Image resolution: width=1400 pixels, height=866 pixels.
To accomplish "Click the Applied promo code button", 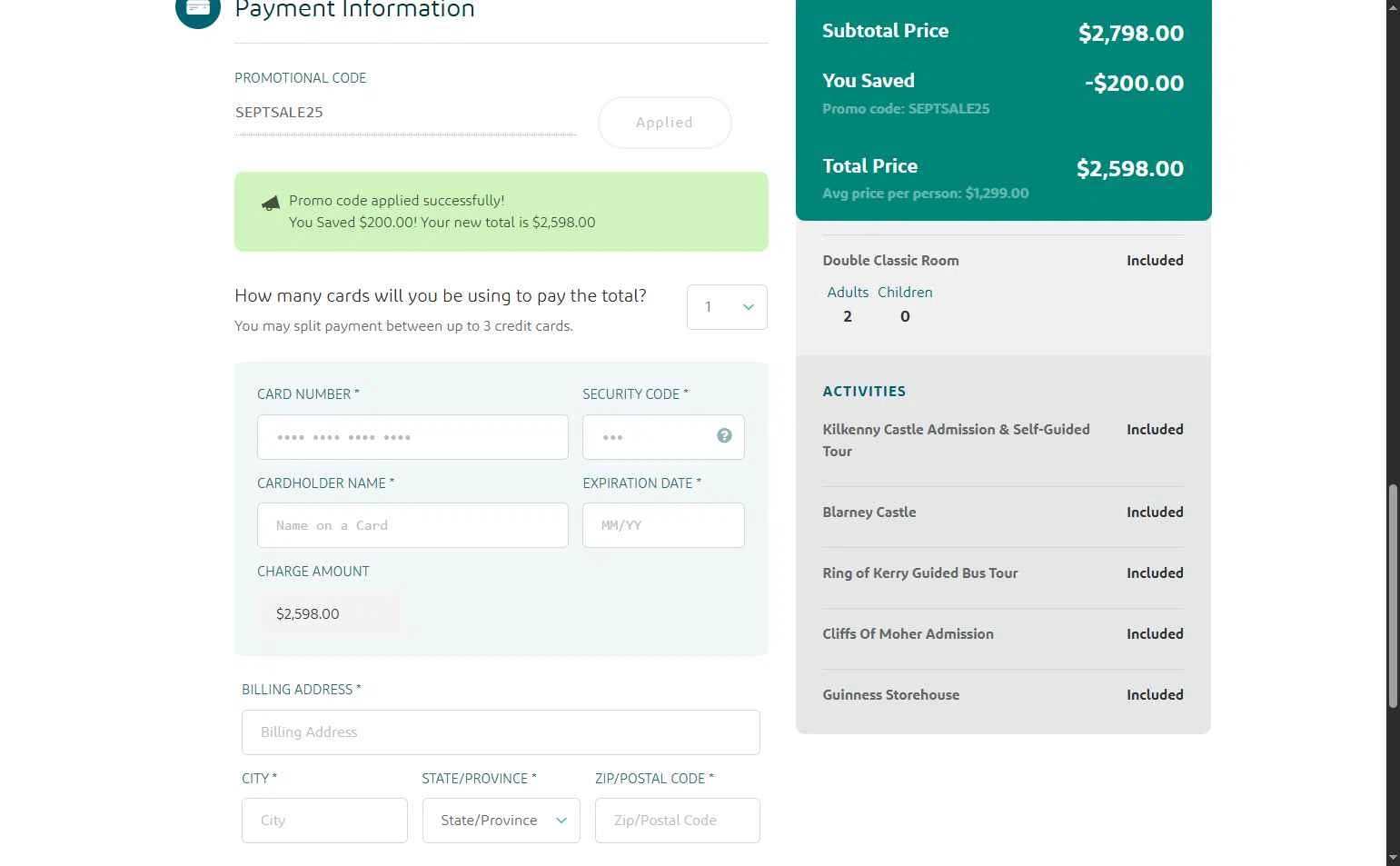I will point(664,123).
